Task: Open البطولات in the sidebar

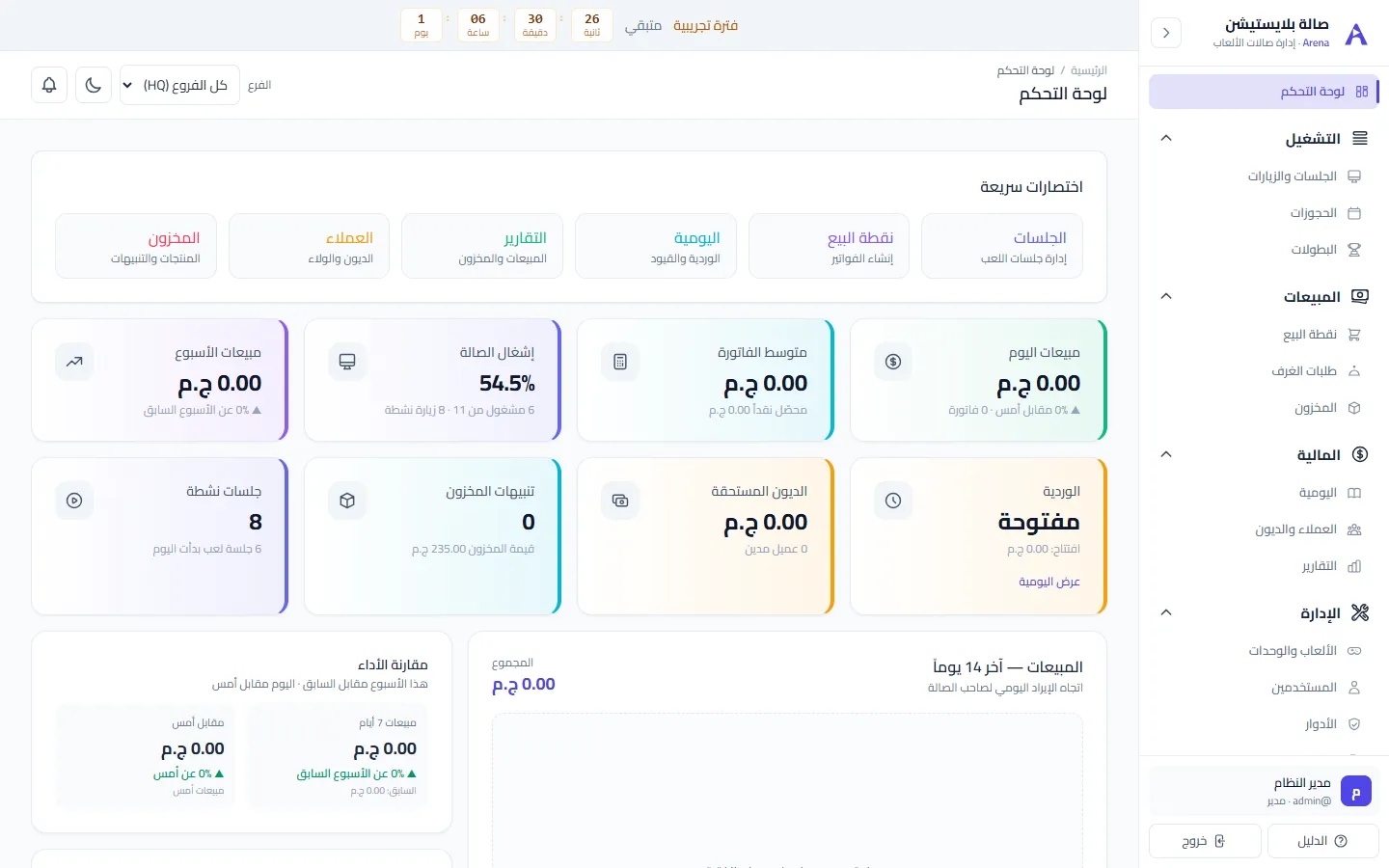Action: coord(1264,250)
